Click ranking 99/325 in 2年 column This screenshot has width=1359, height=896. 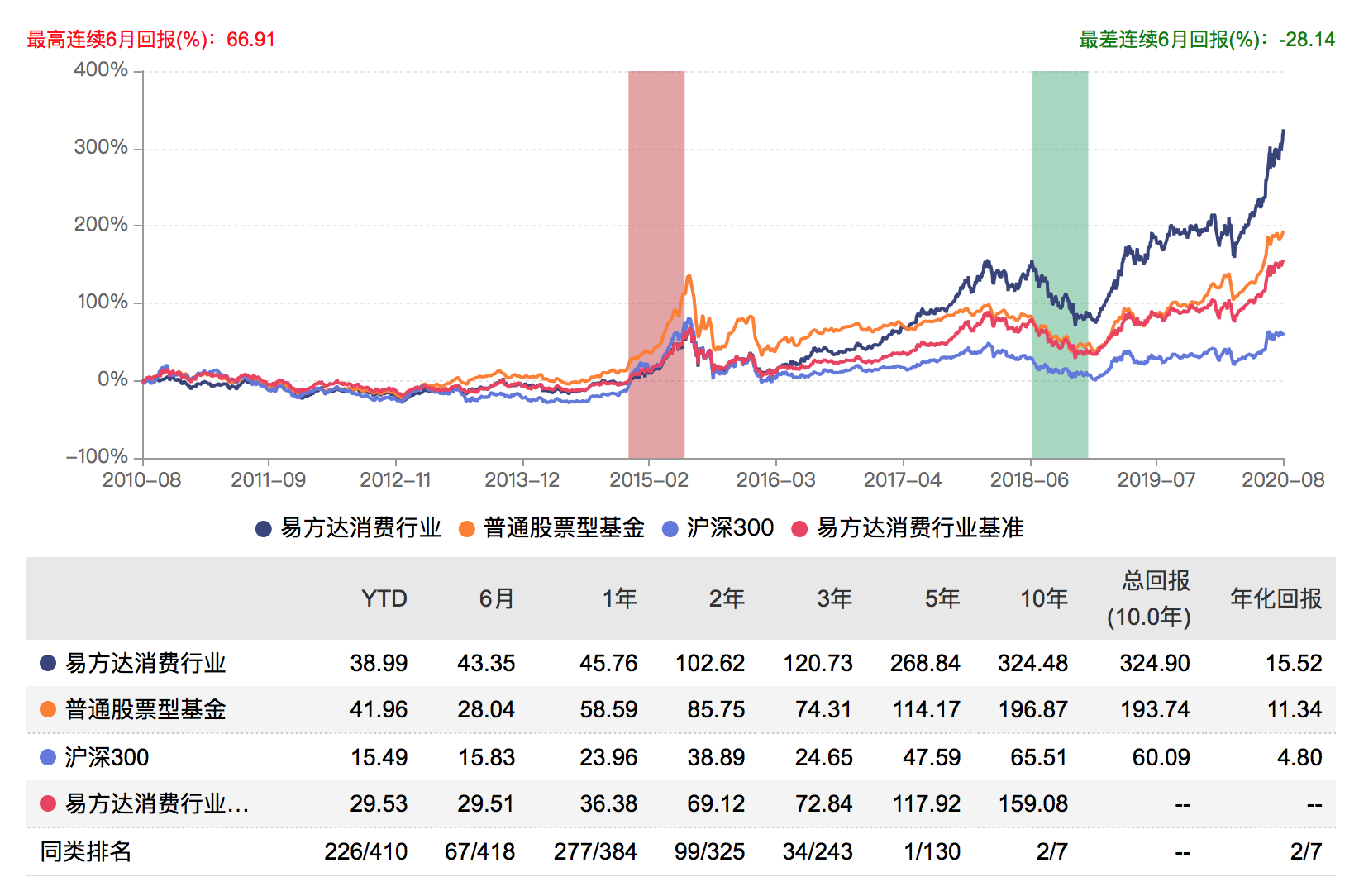click(709, 851)
